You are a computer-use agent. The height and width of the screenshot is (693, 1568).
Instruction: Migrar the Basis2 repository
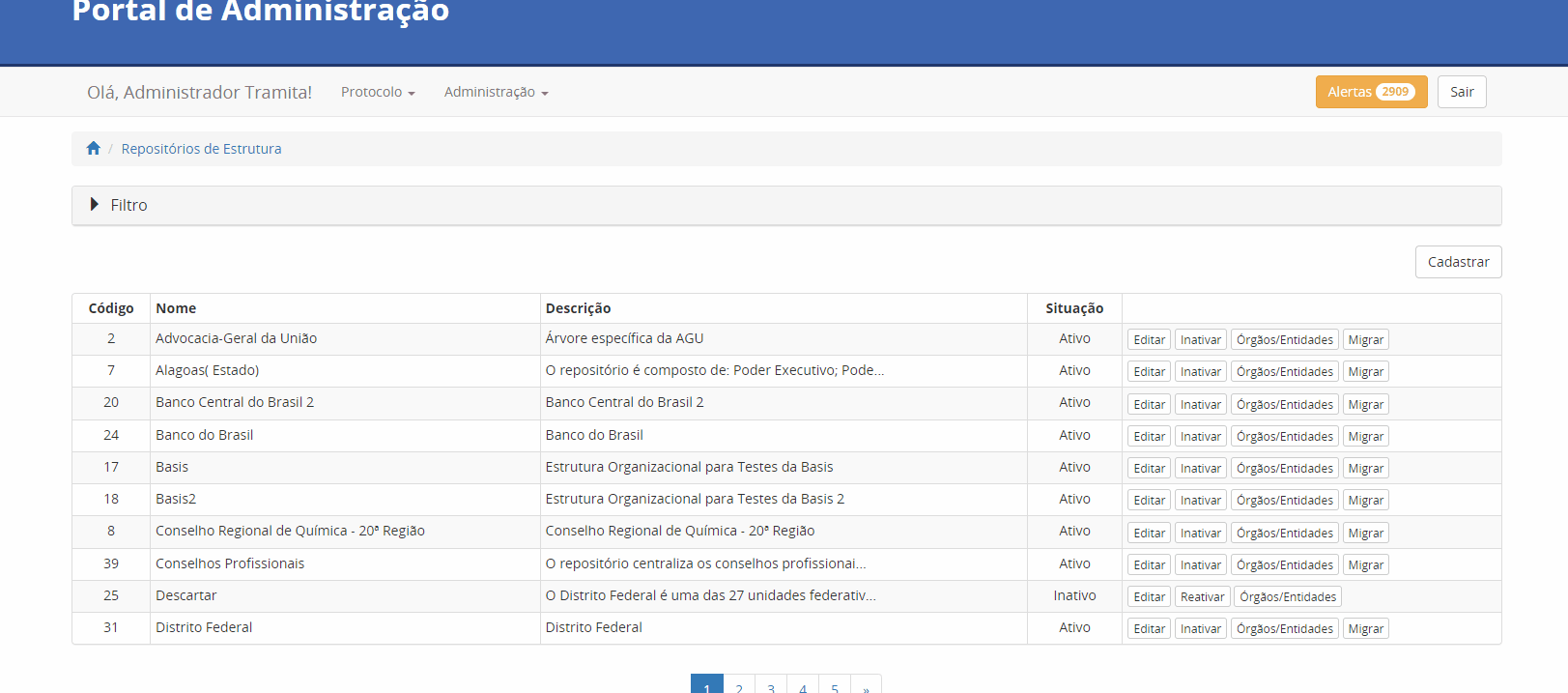pyautogui.click(x=1366, y=500)
